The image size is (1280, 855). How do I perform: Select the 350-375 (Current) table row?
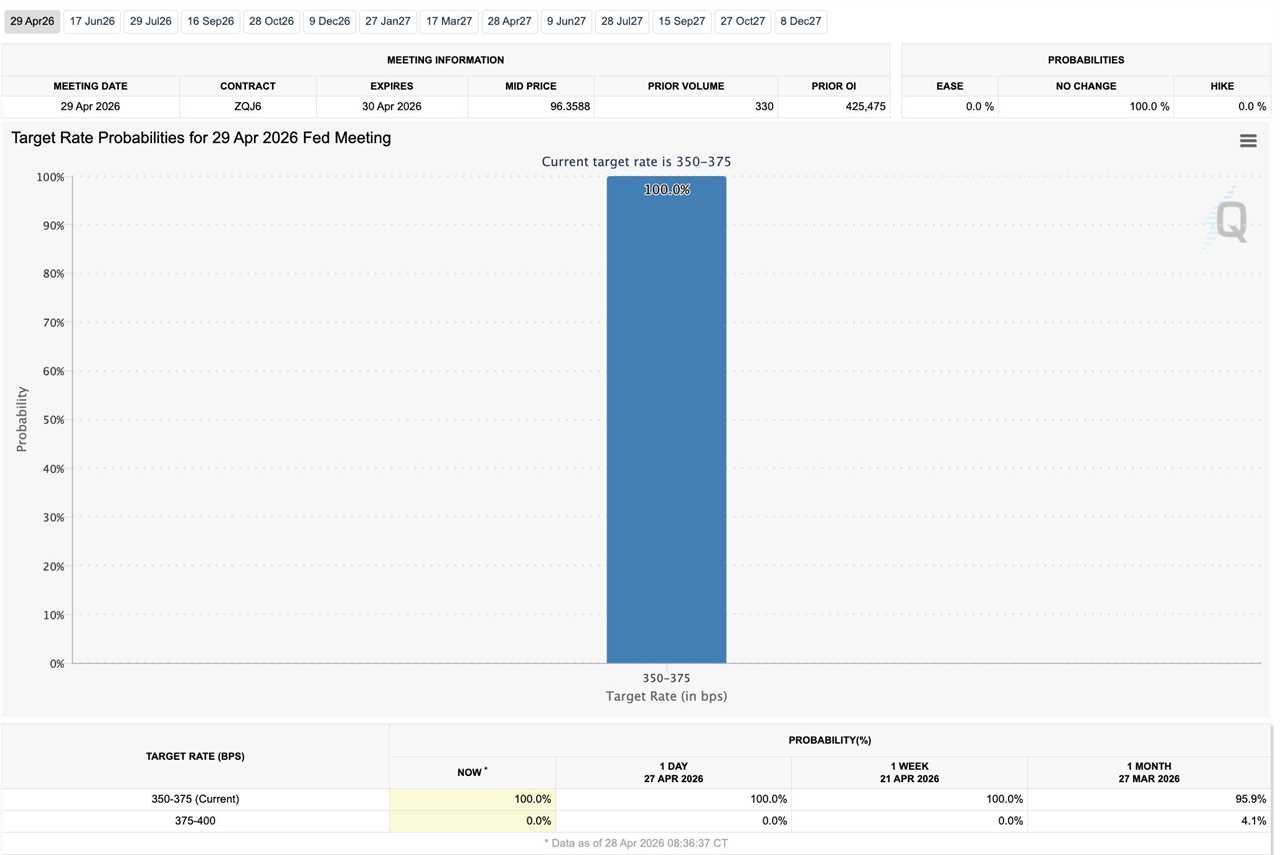[196, 798]
